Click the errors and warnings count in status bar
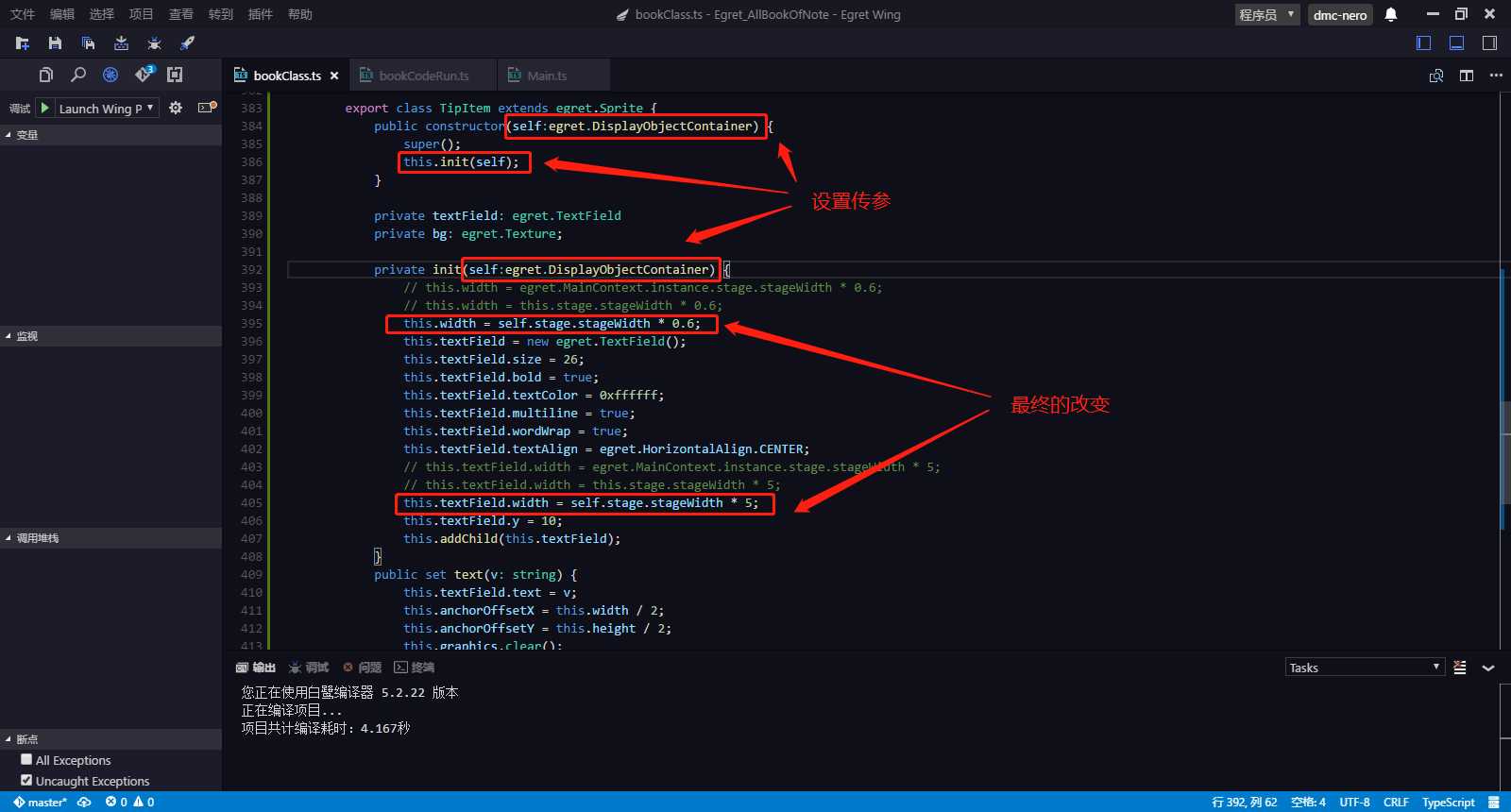Viewport: 1511px width, 812px height. pyautogui.click(x=130, y=802)
